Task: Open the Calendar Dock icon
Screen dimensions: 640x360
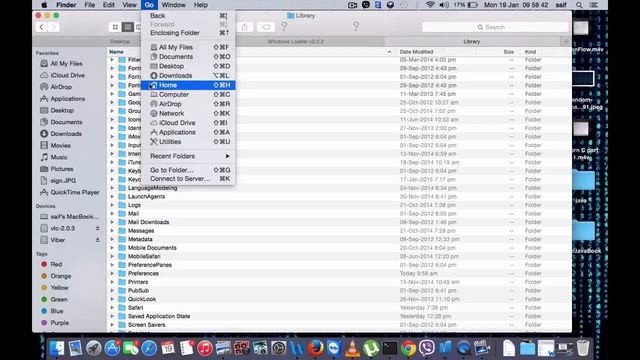Action: tap(167, 348)
